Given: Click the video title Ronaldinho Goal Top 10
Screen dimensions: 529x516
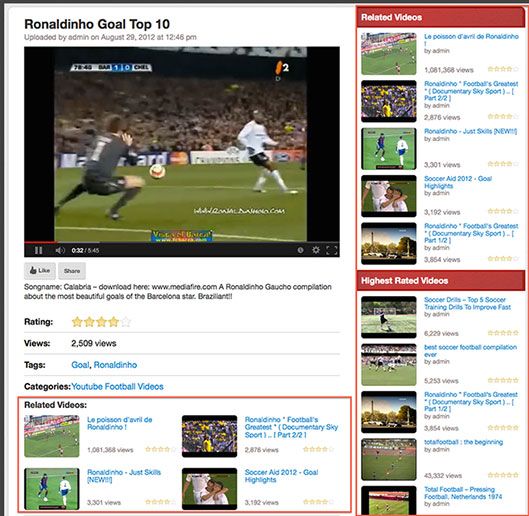Looking at the screenshot, I should (97, 24).
